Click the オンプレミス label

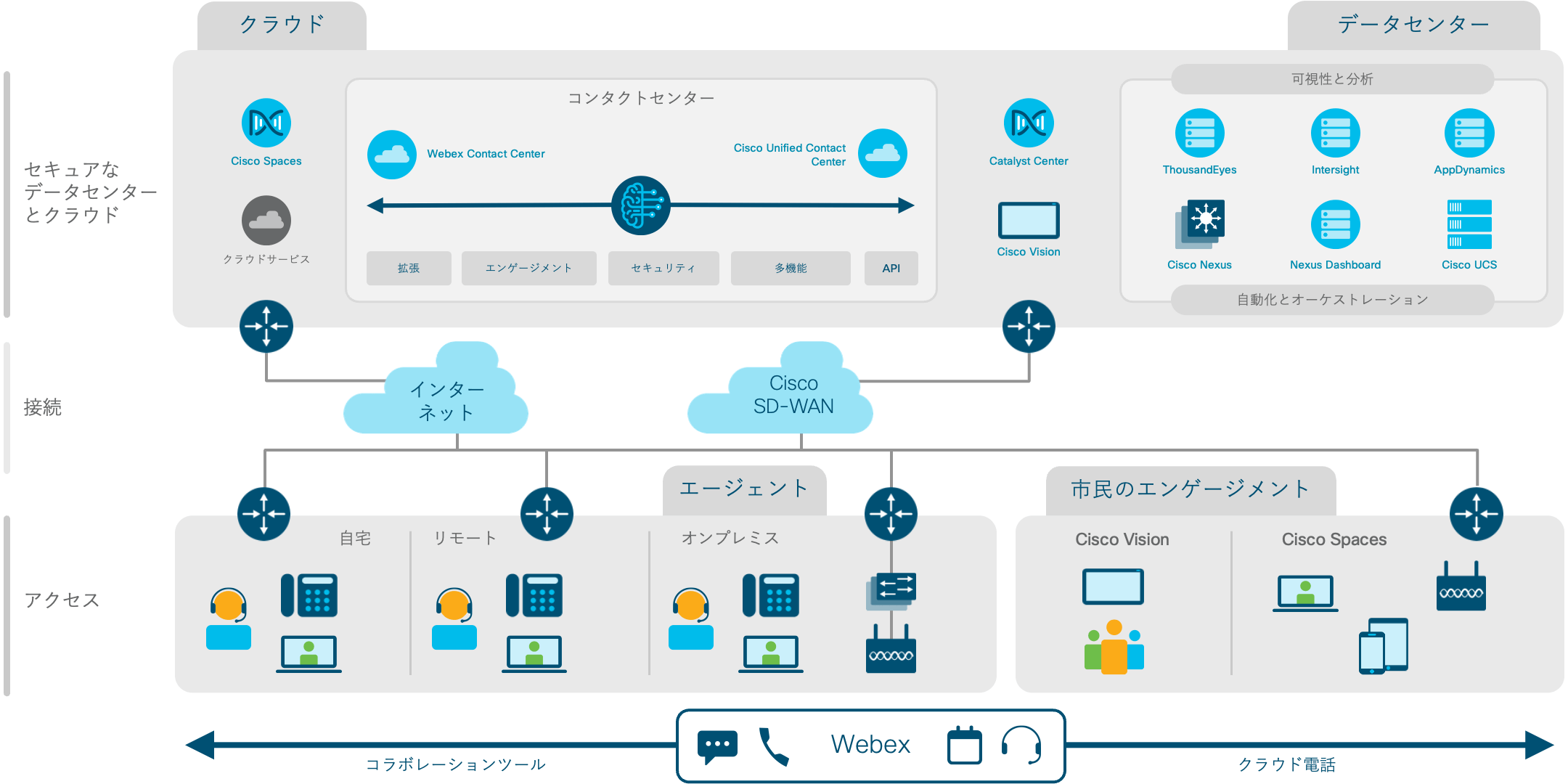click(730, 538)
